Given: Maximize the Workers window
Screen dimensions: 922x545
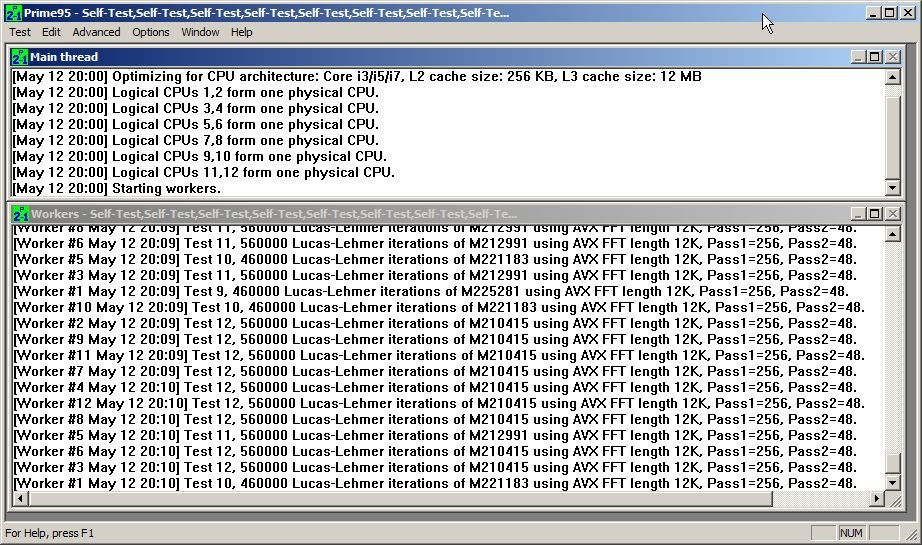Looking at the screenshot, I should [874, 214].
